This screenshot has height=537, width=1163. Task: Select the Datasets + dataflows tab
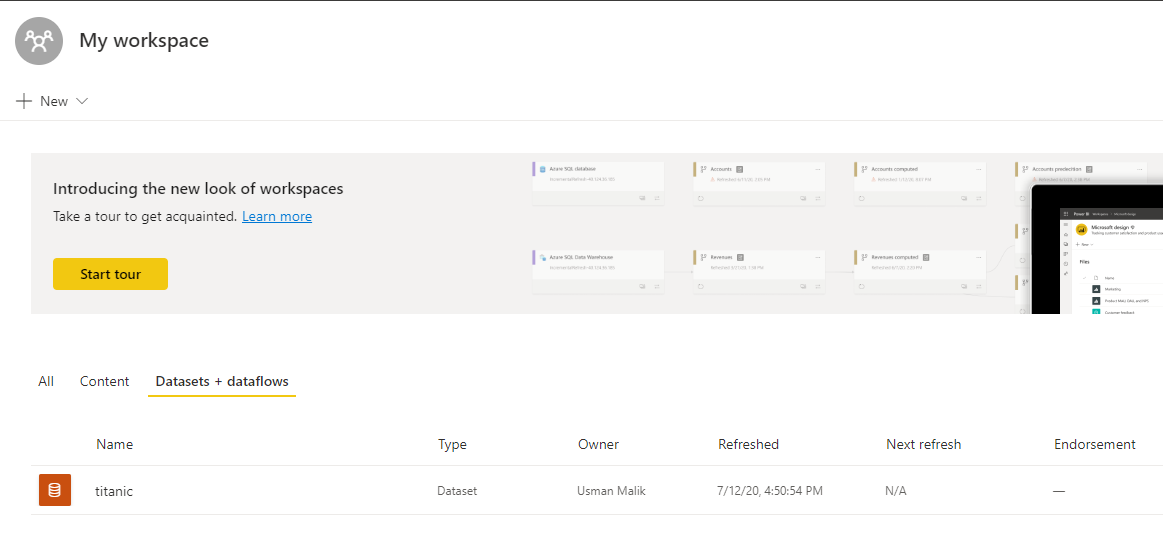point(222,381)
